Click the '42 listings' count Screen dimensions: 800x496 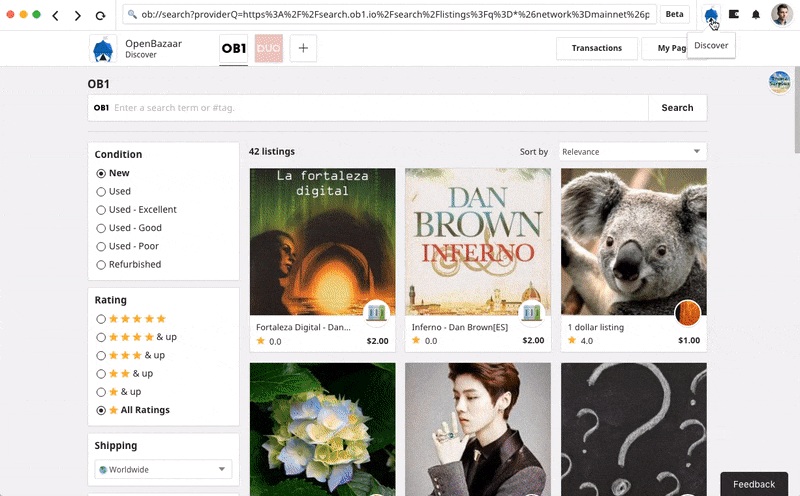coord(271,152)
